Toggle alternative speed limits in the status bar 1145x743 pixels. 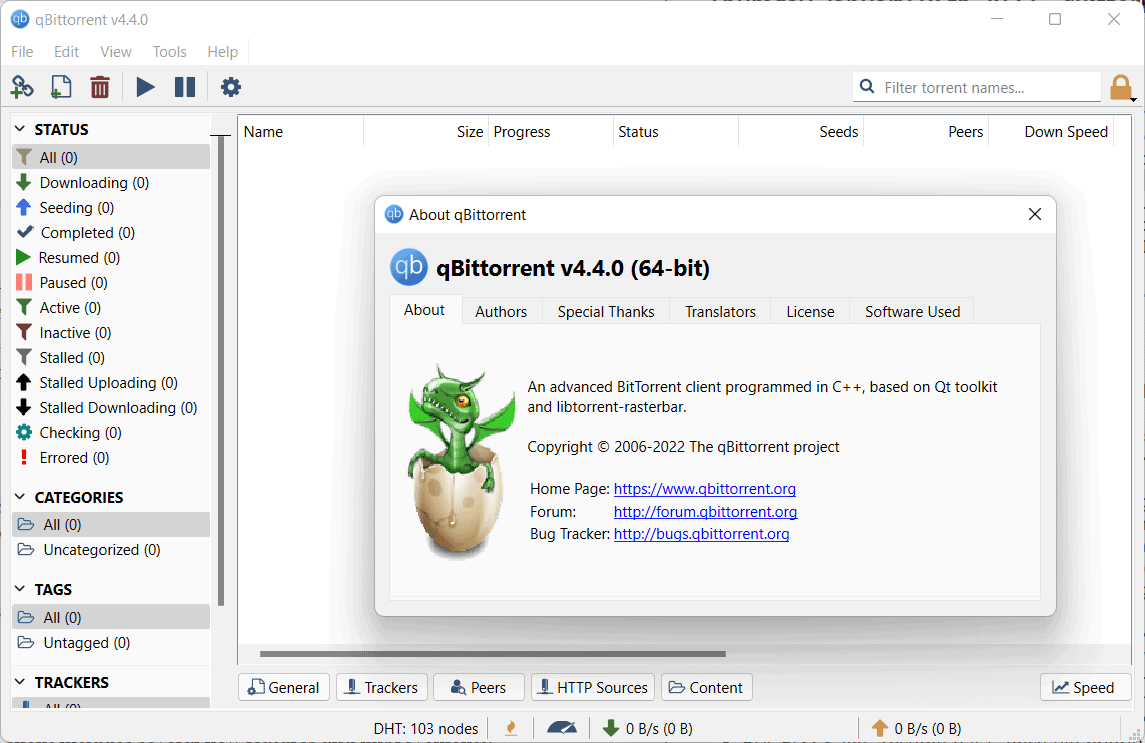point(510,728)
